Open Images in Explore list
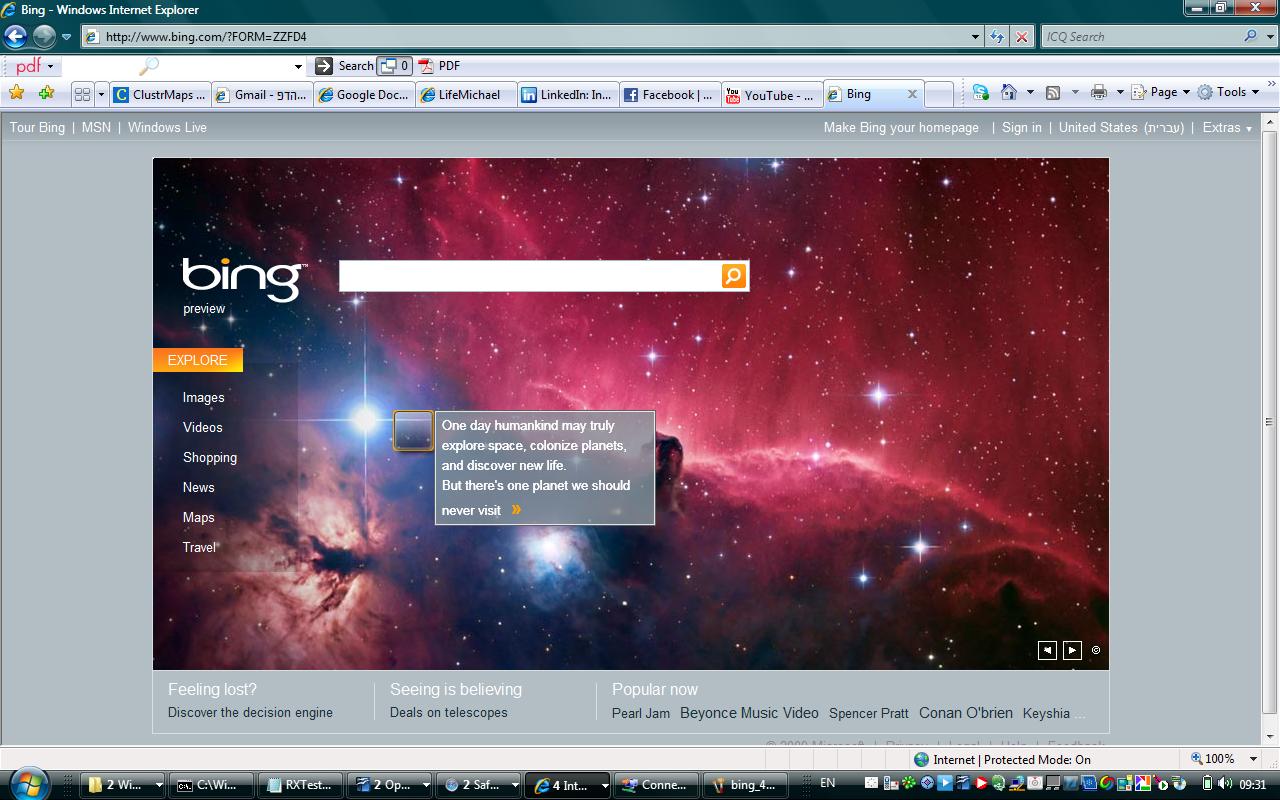Viewport: 1280px width, 800px height. click(x=203, y=397)
